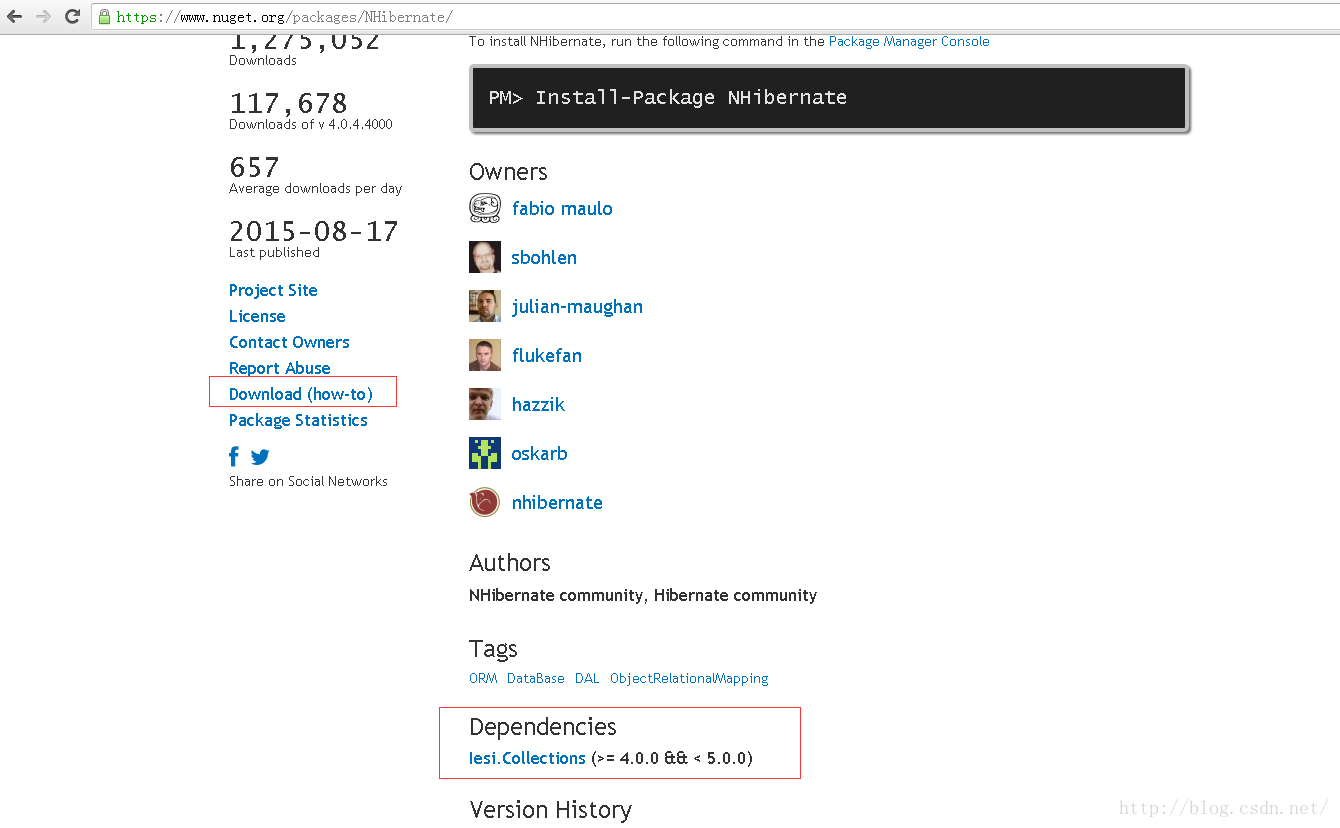Open owner profile oskarb
The height and width of the screenshot is (828, 1340).
click(540, 454)
